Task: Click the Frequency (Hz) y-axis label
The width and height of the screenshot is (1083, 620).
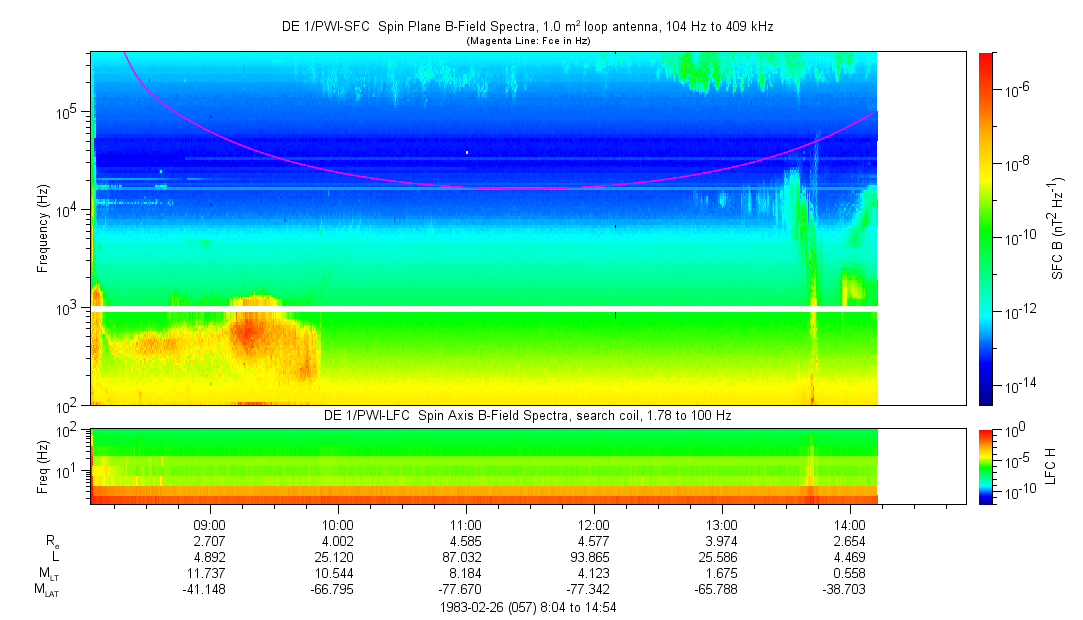Action: point(43,228)
